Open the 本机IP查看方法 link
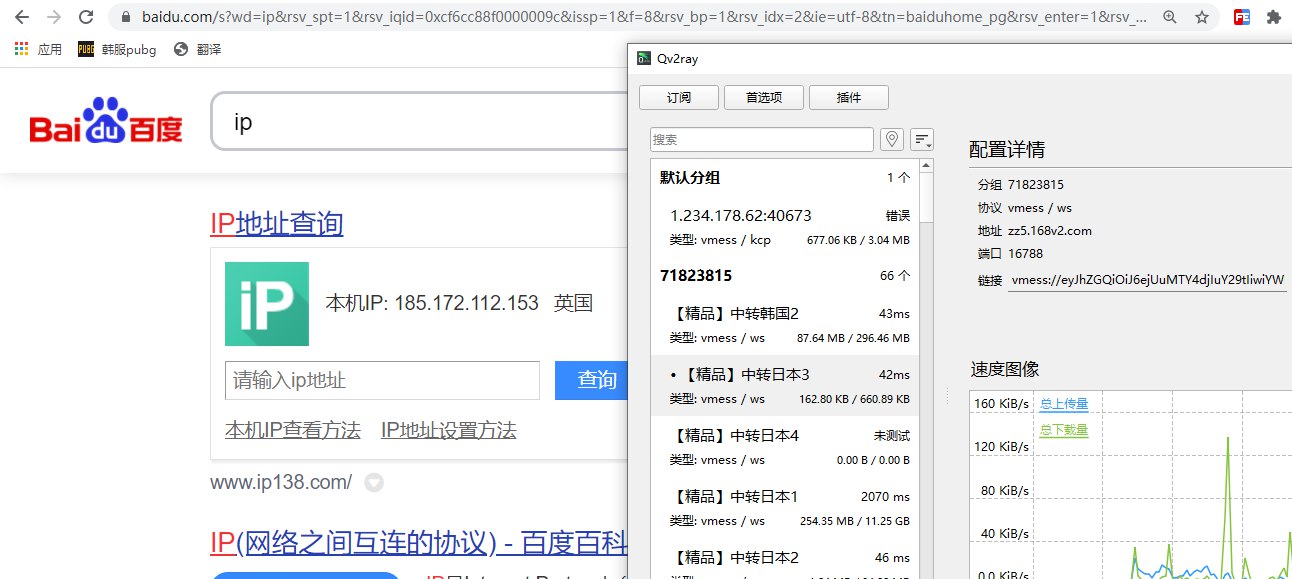The height and width of the screenshot is (579, 1292). [293, 431]
